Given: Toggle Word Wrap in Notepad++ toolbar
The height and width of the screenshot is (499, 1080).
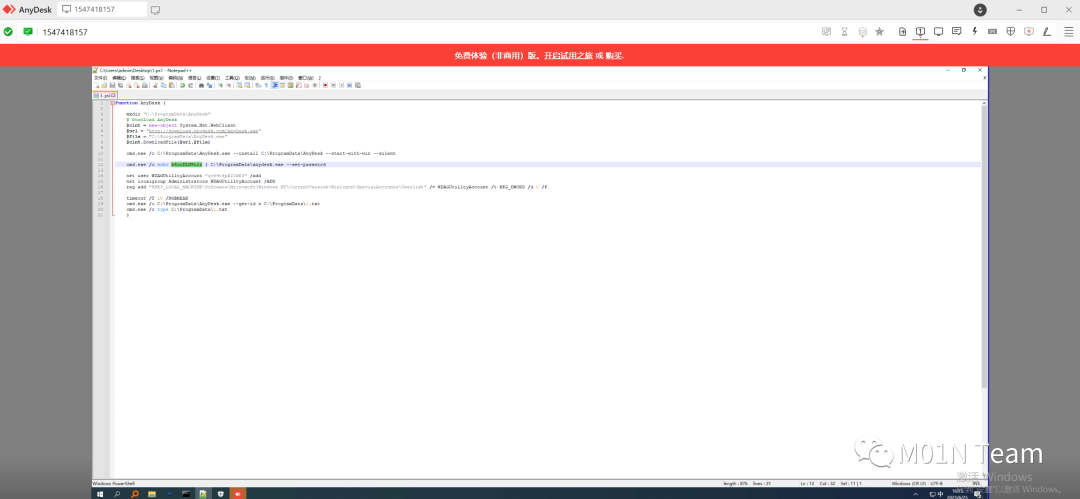Looking at the screenshot, I should tap(258, 85).
